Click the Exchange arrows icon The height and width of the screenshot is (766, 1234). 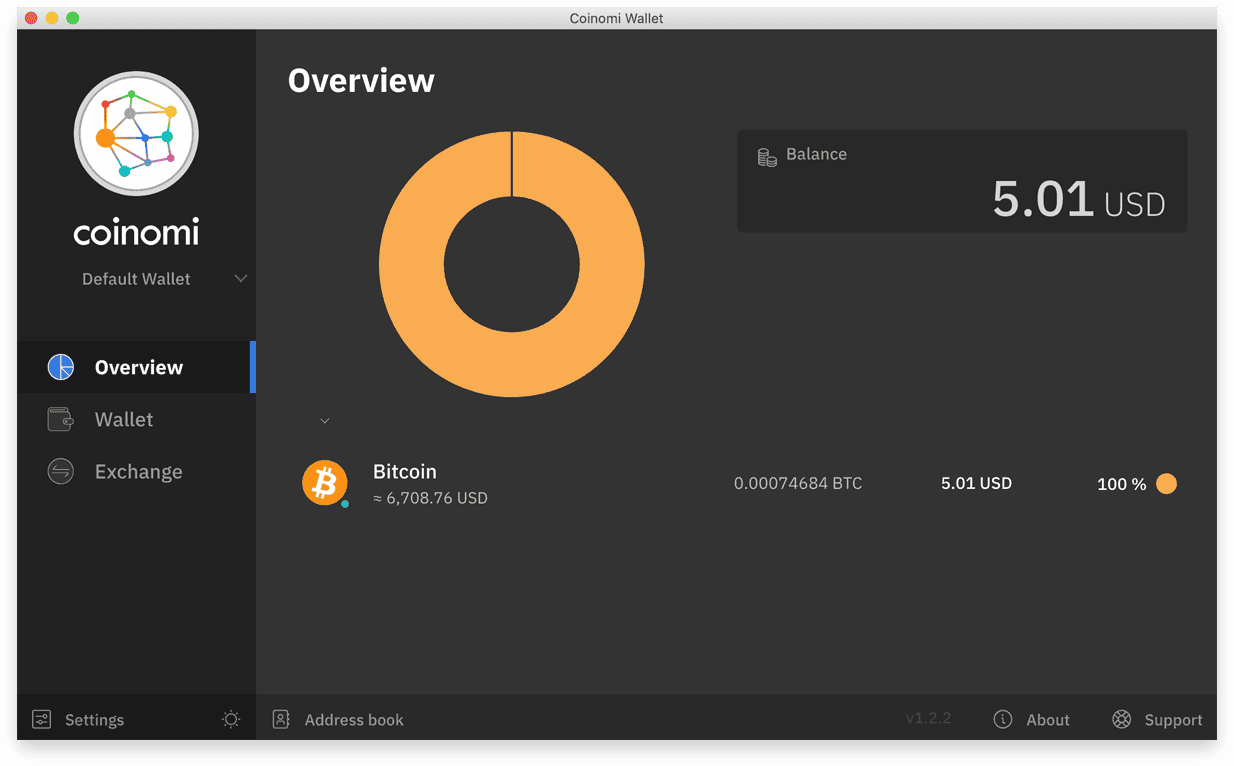point(61,471)
